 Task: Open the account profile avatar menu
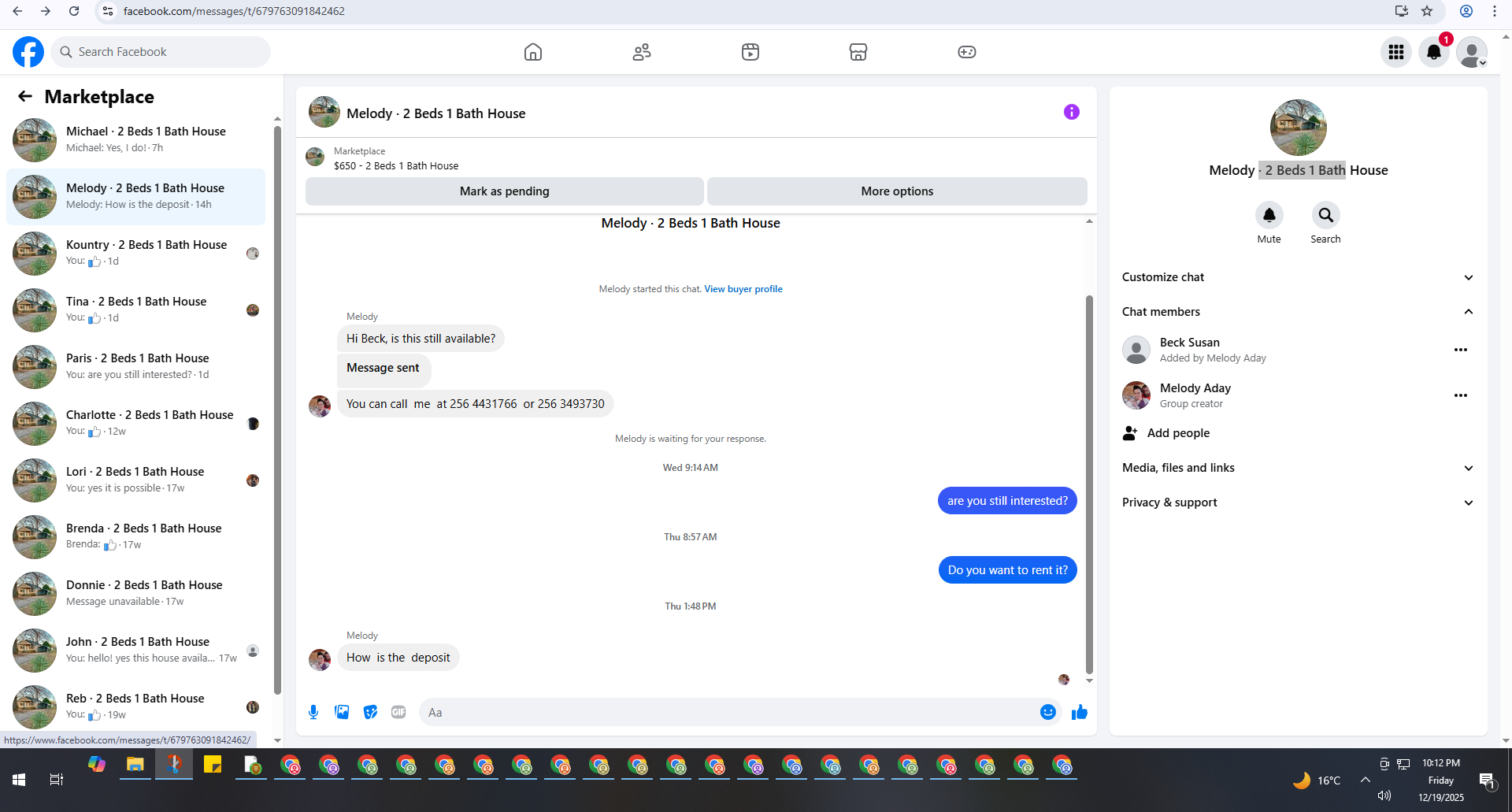1472,52
